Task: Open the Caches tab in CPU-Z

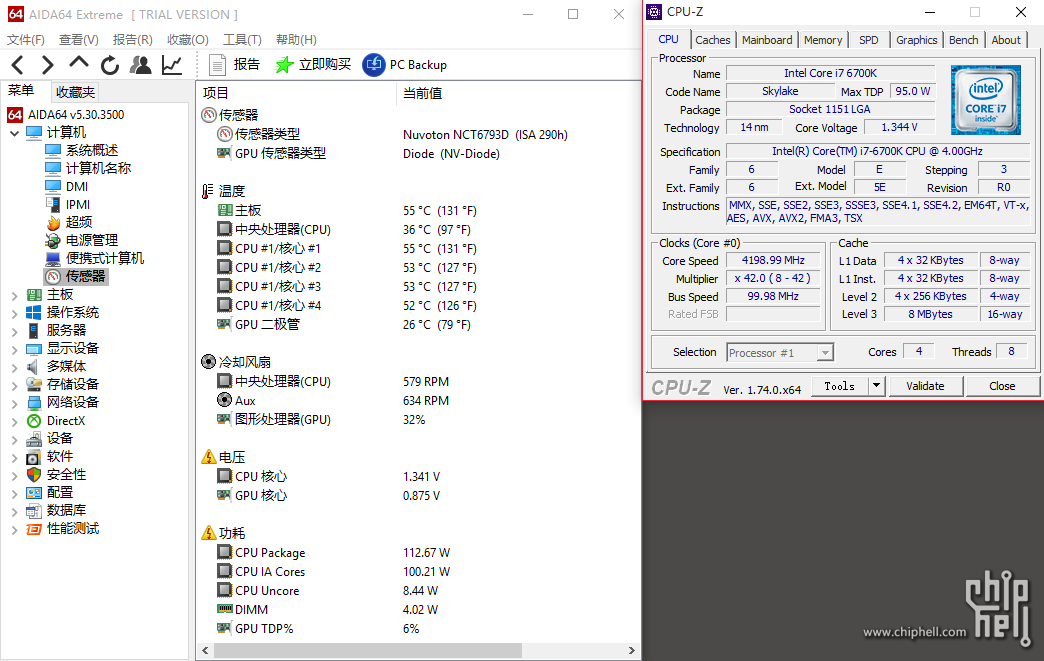Action: [712, 40]
